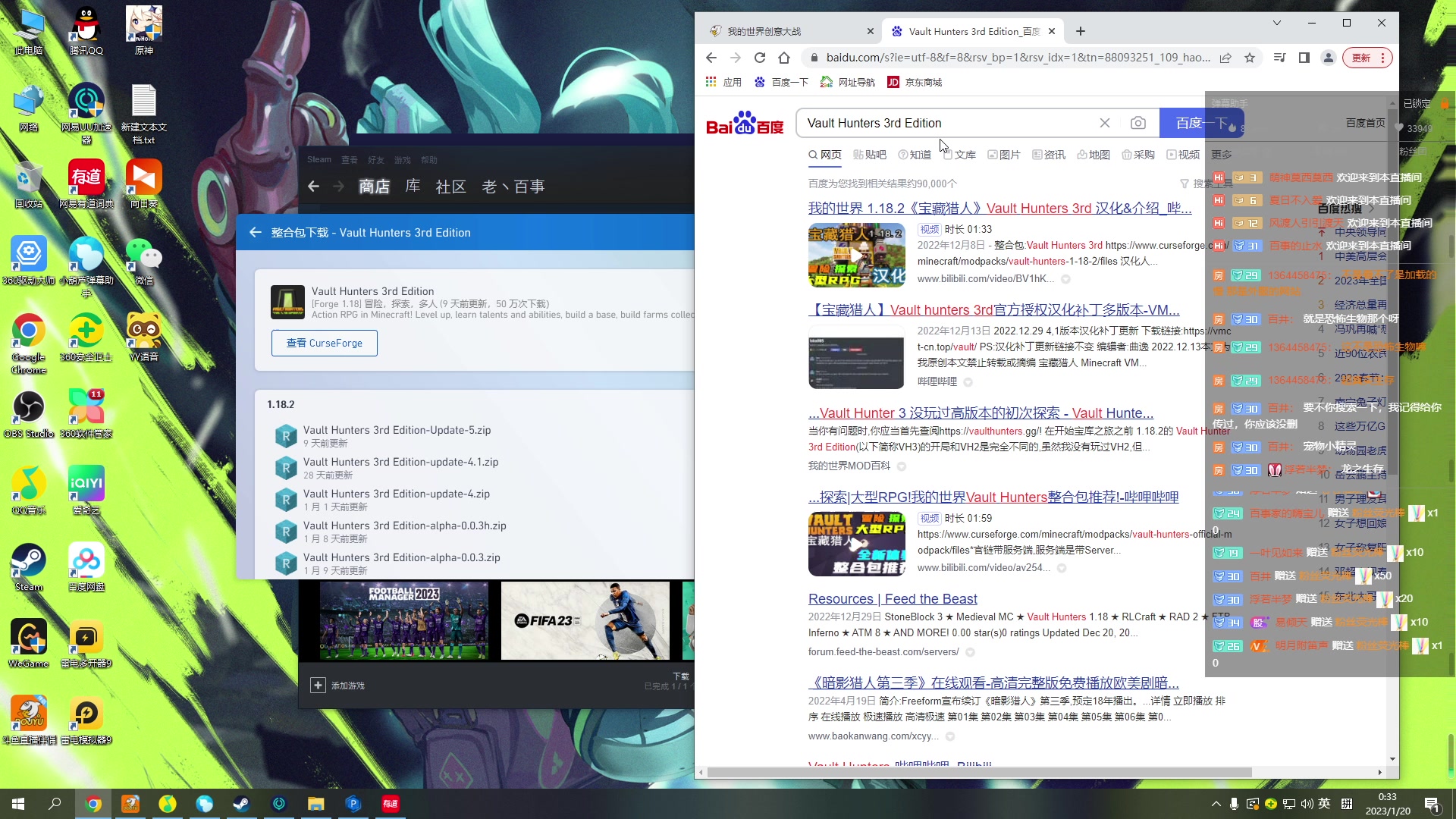Select 贴吧 tab on Baidu
Screen dimensions: 1456x819
(869, 155)
